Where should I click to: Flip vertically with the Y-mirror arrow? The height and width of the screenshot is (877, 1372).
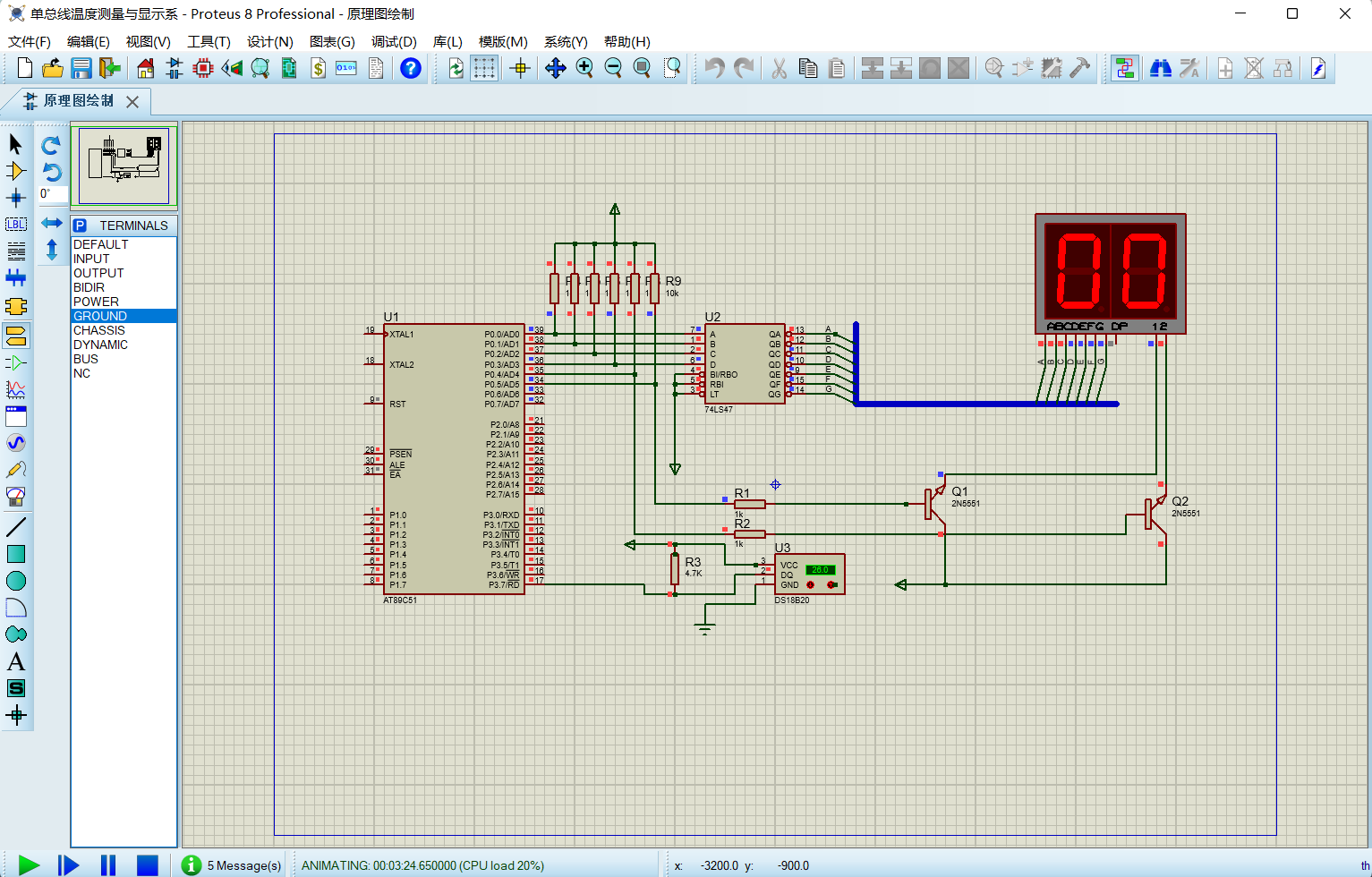tap(51, 250)
